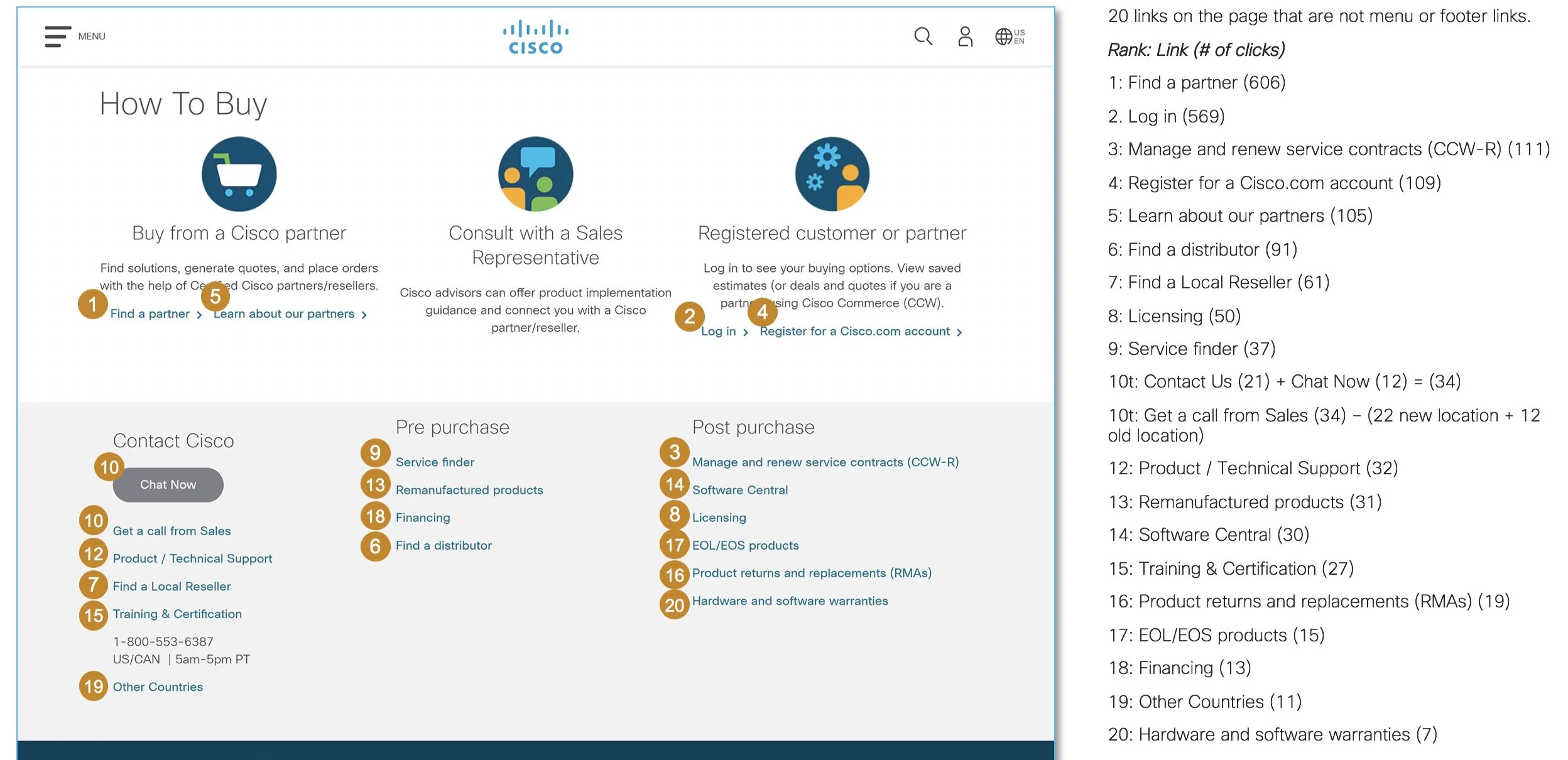The height and width of the screenshot is (760, 1568).
Task: Open Training & Certification link
Action: click(x=177, y=614)
